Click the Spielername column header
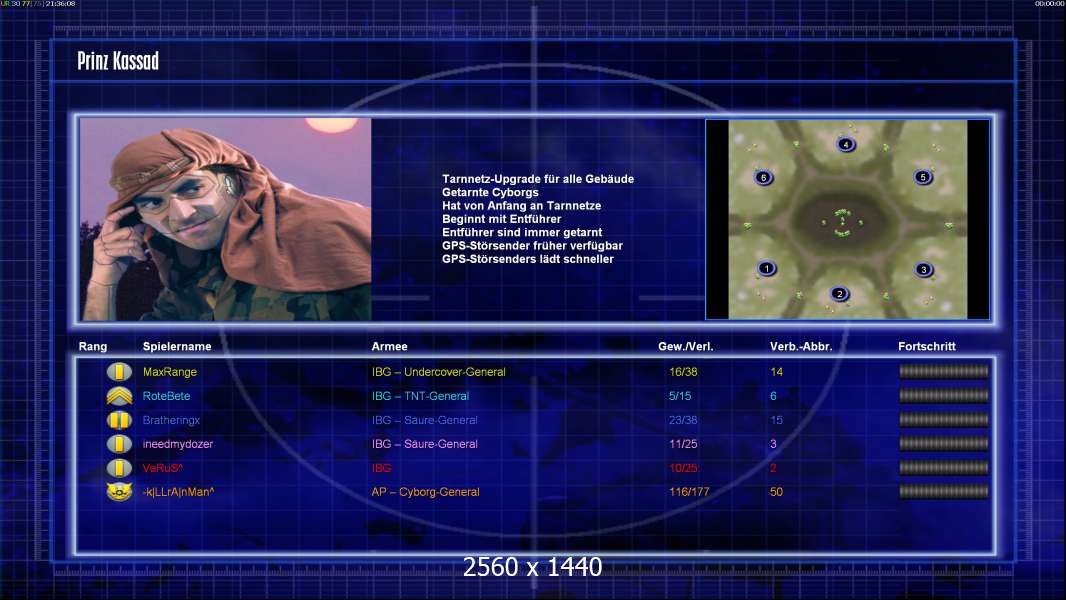 pos(177,347)
